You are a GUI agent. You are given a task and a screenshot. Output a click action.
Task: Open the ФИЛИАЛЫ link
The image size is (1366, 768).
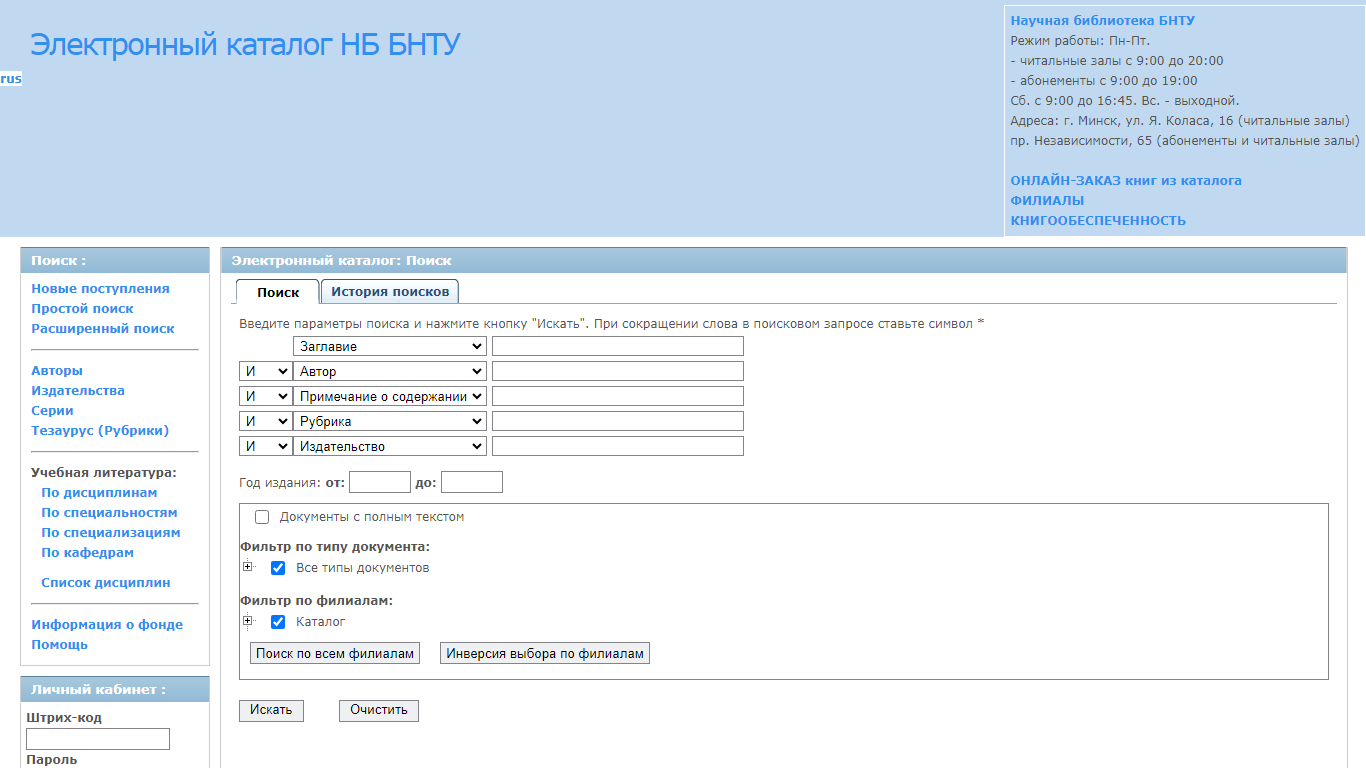[x=1047, y=201]
